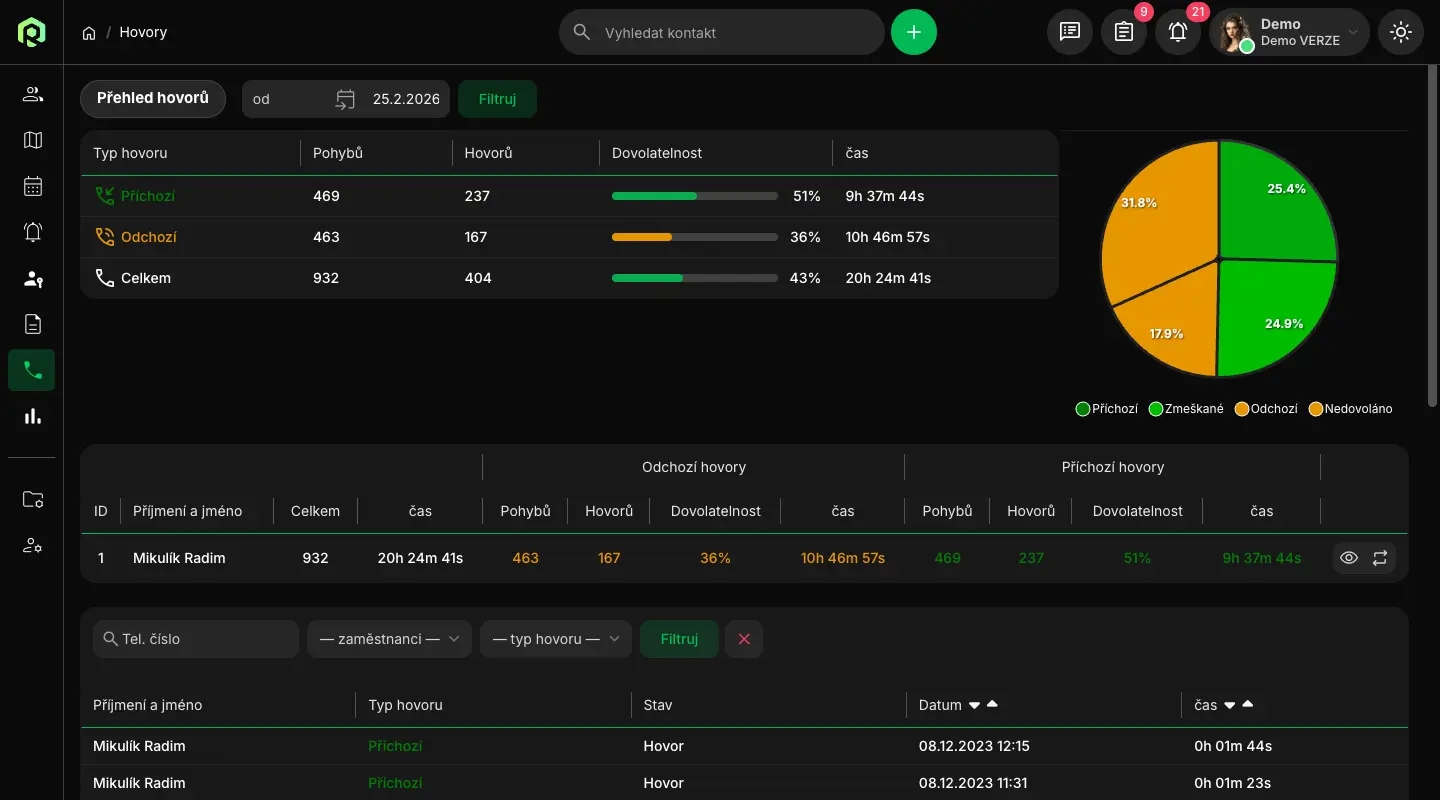Open the calendar icon in the sidebar
This screenshot has width=1440, height=800.
point(33,186)
